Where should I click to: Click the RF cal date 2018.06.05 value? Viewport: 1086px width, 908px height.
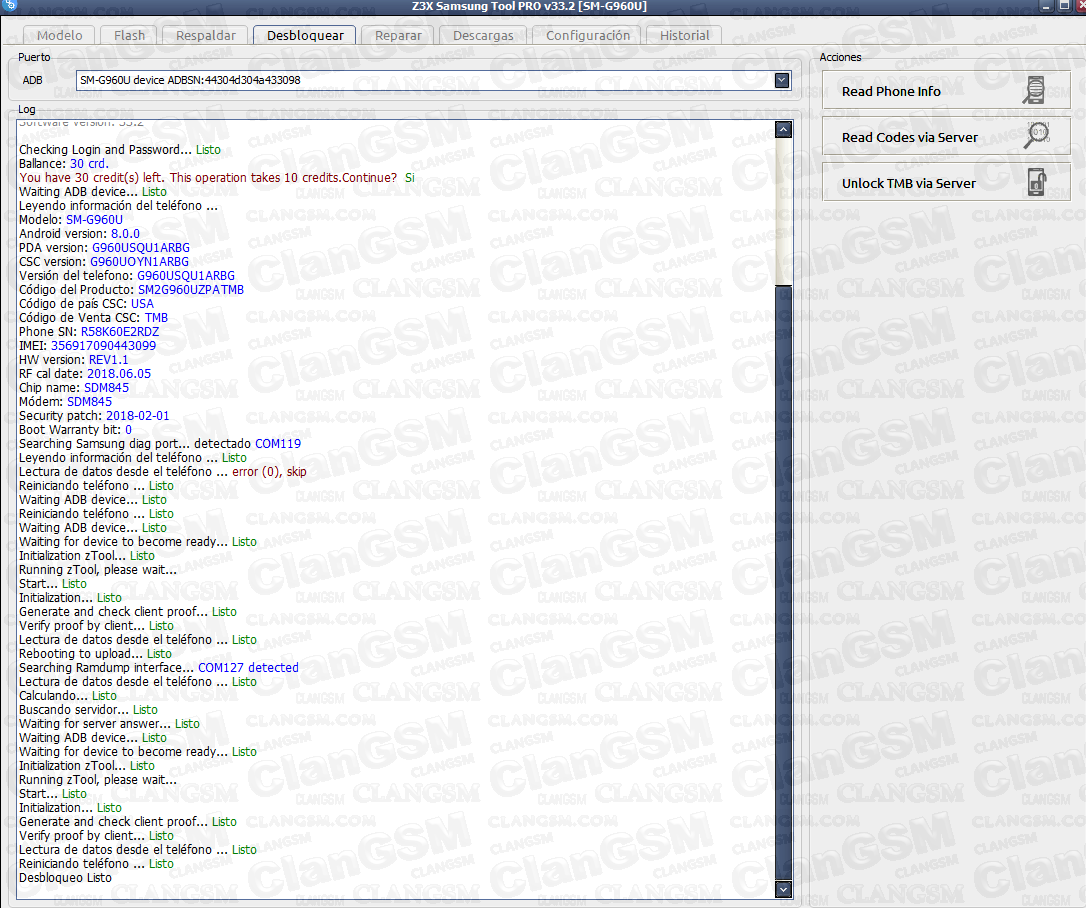coord(118,373)
